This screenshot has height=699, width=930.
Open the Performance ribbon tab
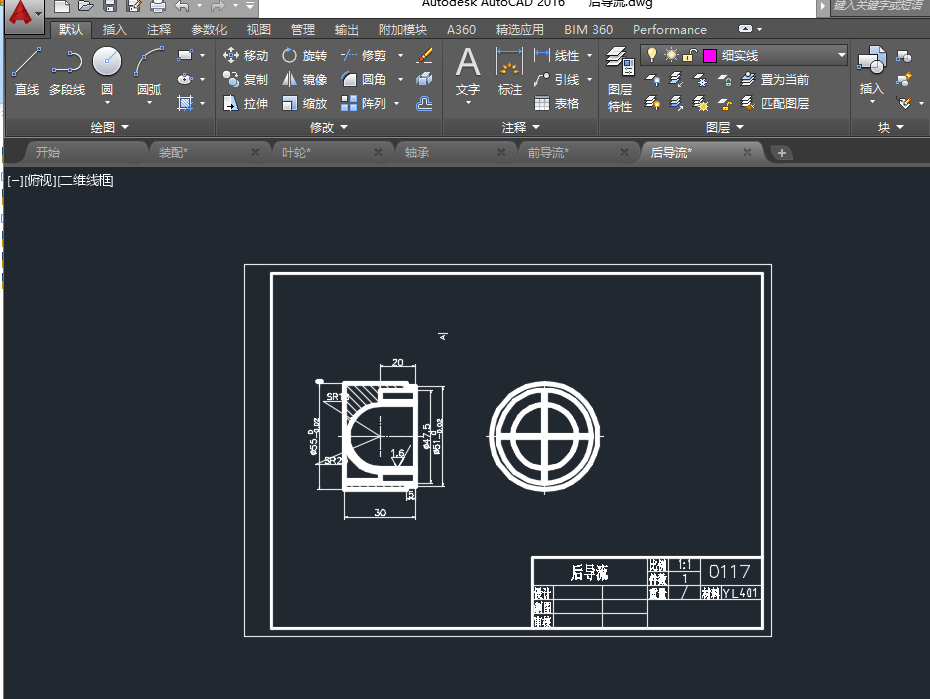point(670,30)
